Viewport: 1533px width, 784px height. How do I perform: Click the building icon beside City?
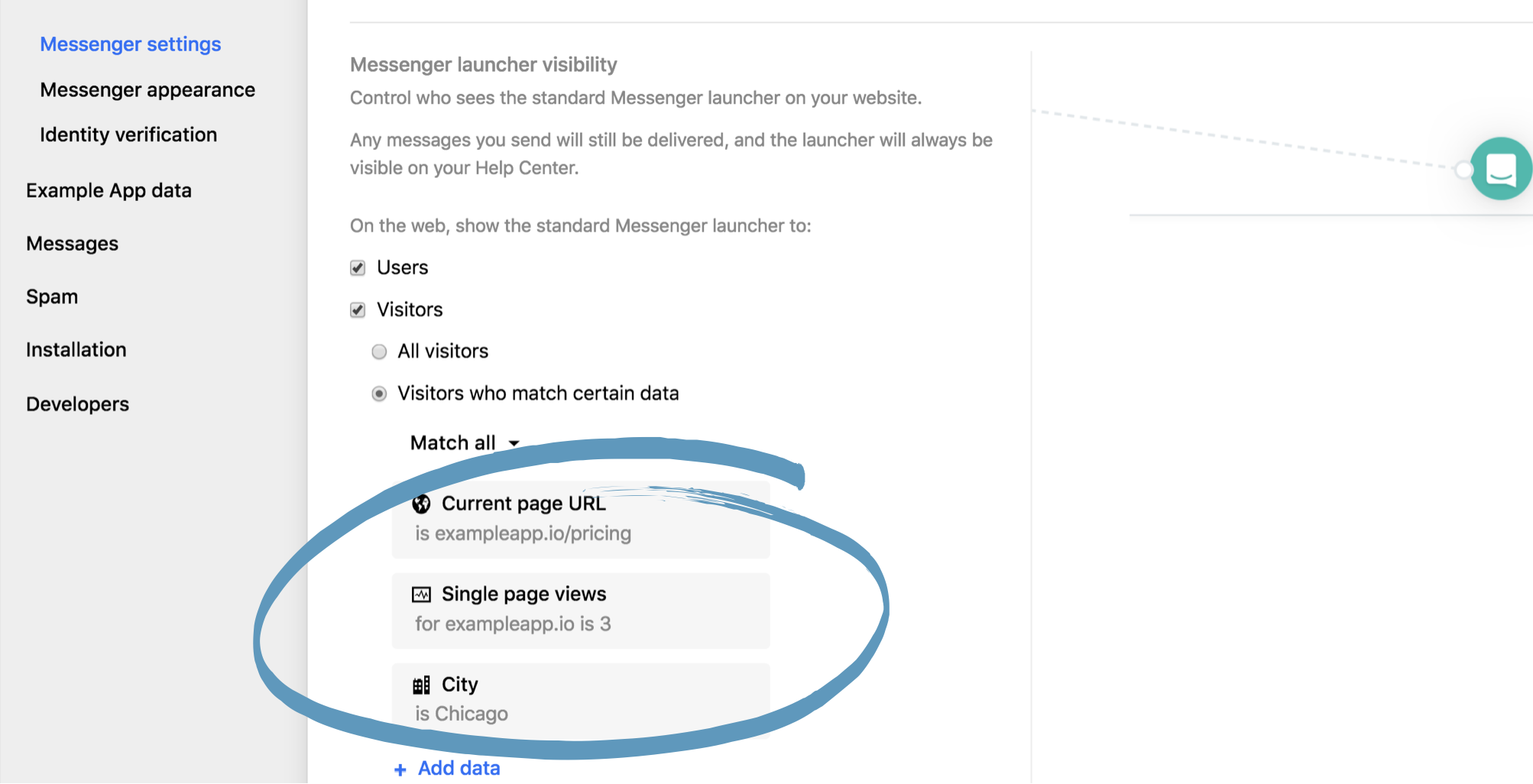click(x=421, y=685)
